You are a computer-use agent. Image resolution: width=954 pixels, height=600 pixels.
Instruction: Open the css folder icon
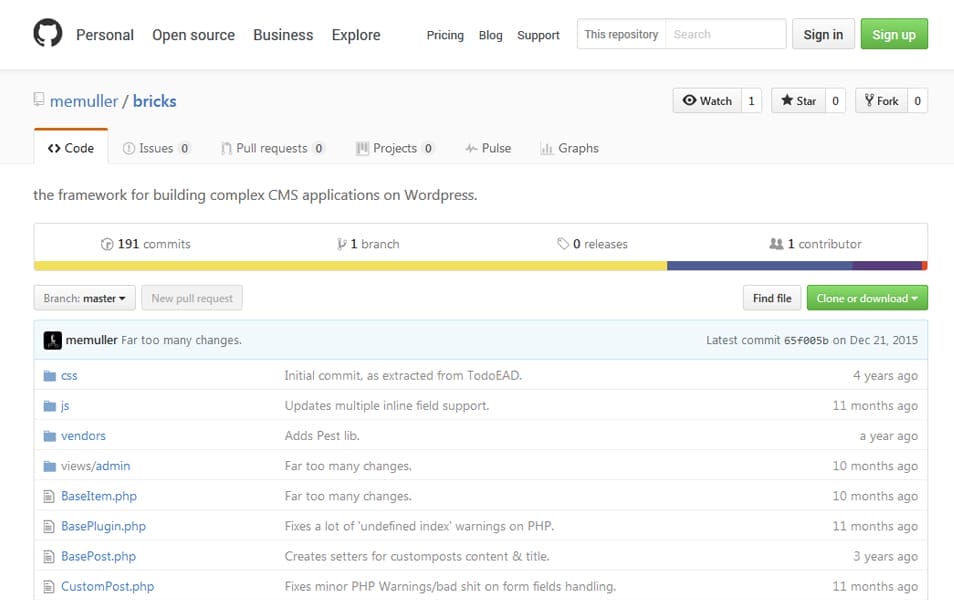(50, 376)
